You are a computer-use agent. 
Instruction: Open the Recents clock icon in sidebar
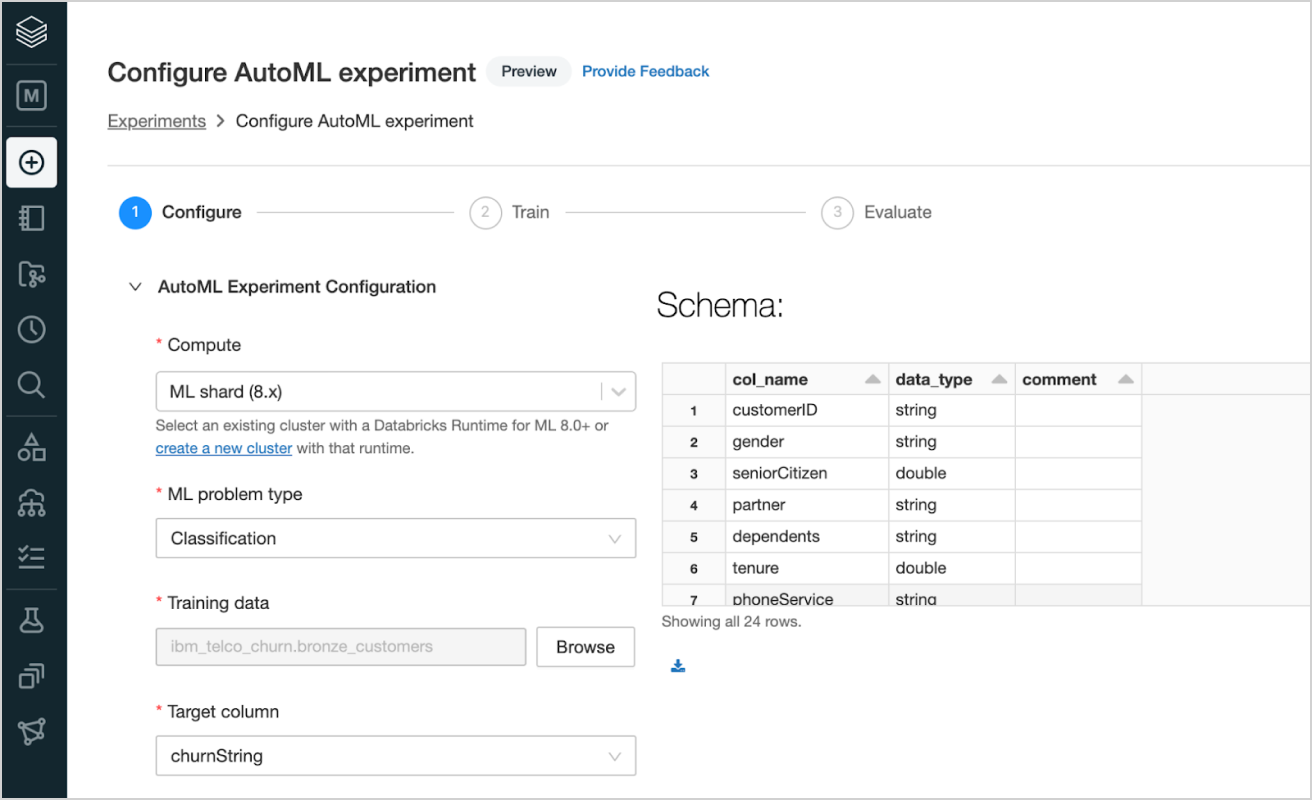click(32, 330)
